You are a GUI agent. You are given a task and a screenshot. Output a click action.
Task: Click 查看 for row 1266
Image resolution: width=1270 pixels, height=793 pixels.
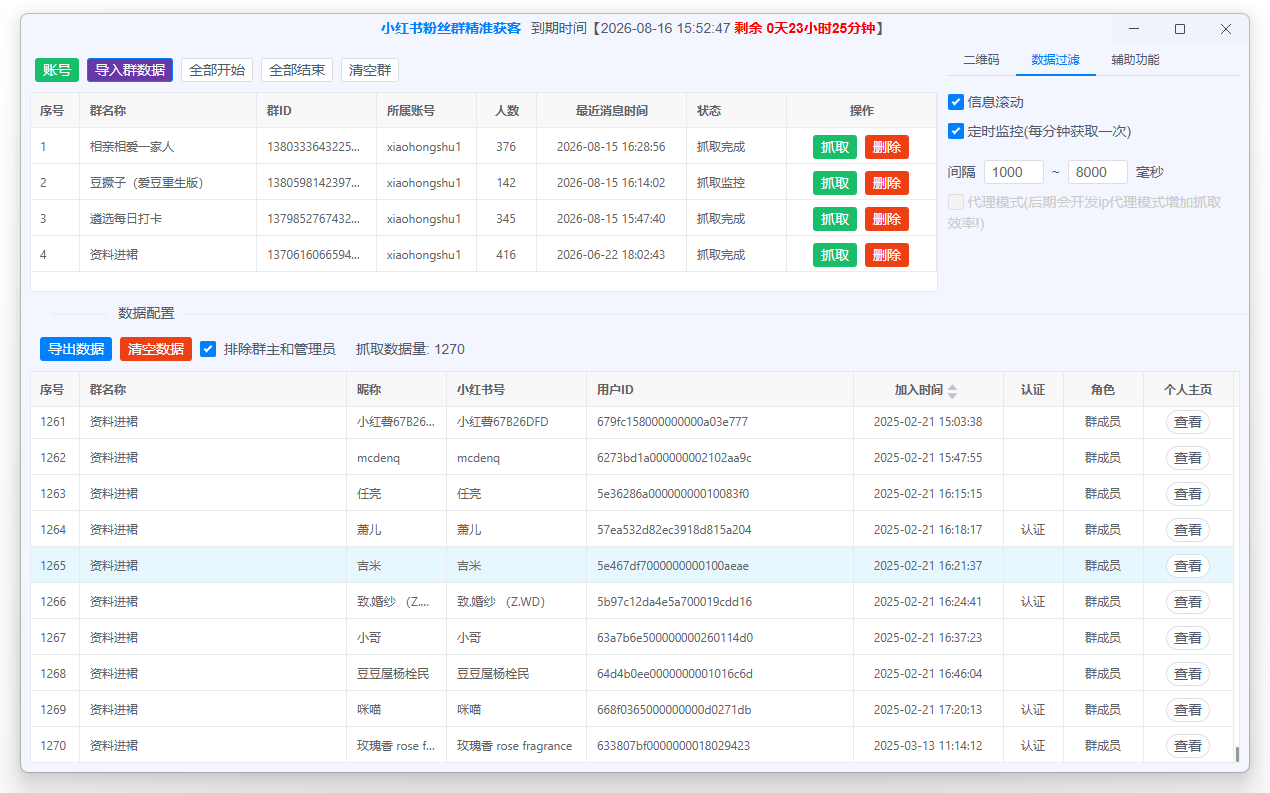[1188, 602]
